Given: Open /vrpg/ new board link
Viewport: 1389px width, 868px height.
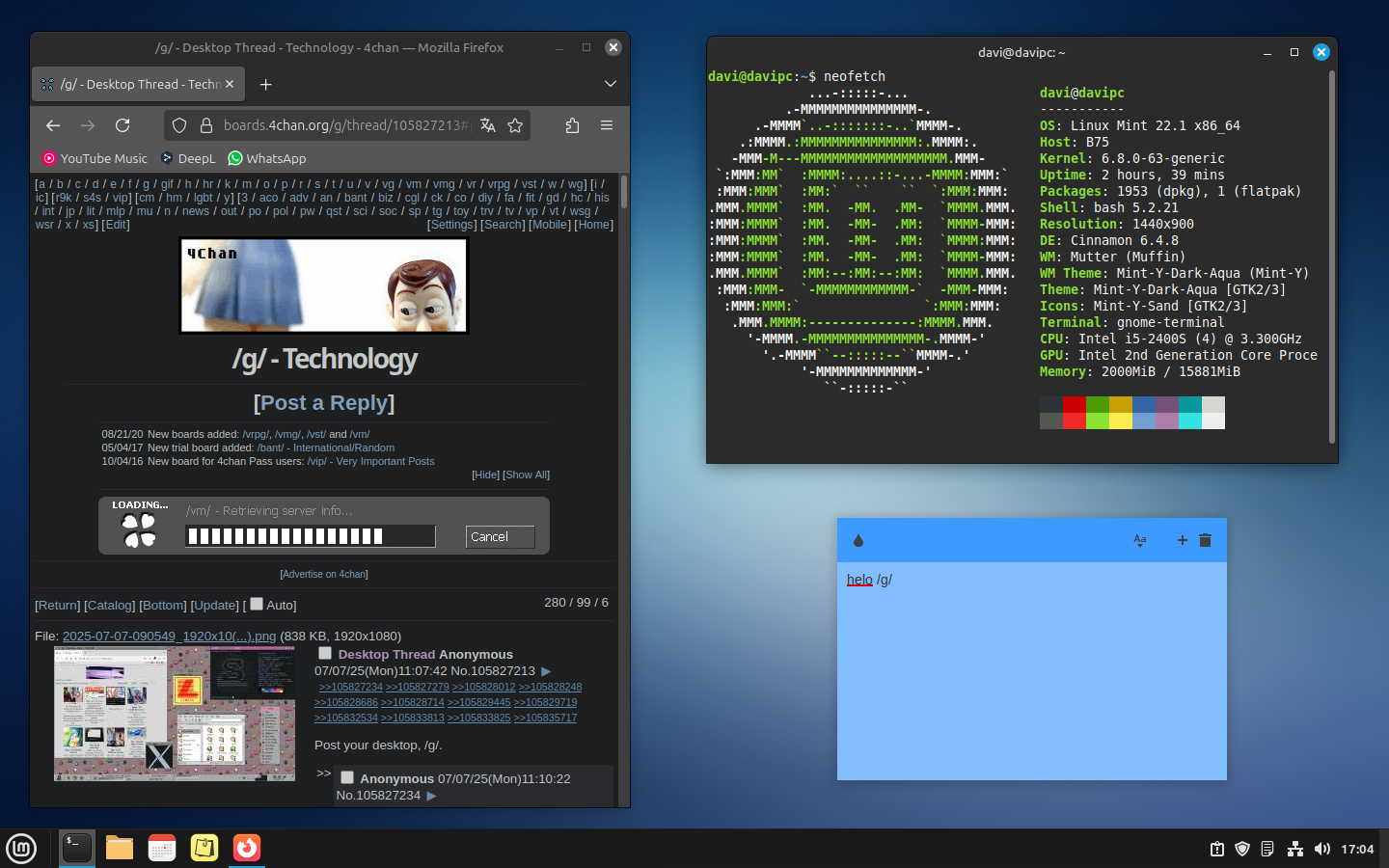Looking at the screenshot, I should click(256, 434).
